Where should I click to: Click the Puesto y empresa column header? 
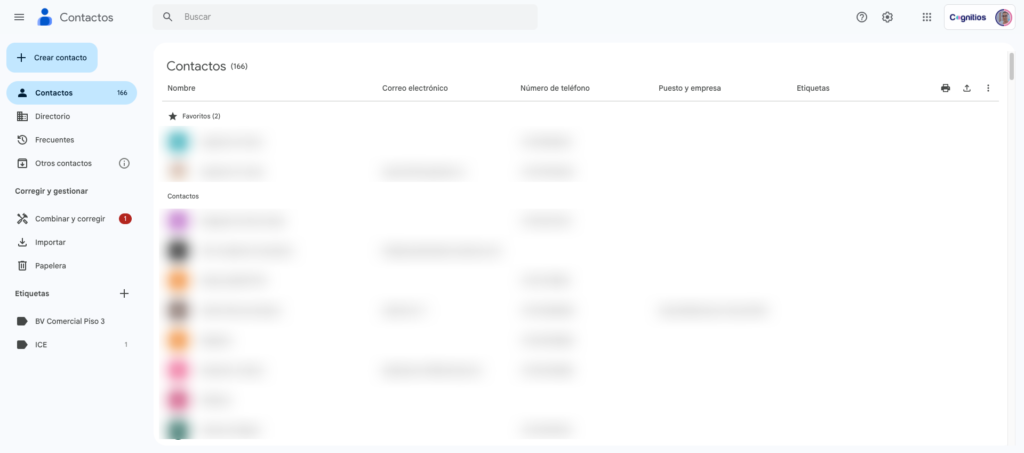point(690,88)
